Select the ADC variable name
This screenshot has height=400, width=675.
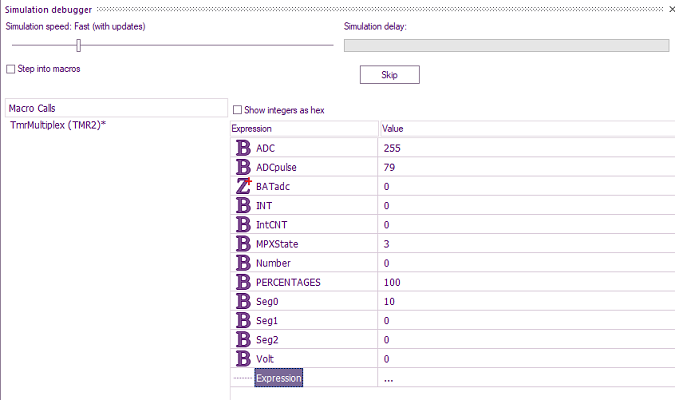tap(265, 148)
